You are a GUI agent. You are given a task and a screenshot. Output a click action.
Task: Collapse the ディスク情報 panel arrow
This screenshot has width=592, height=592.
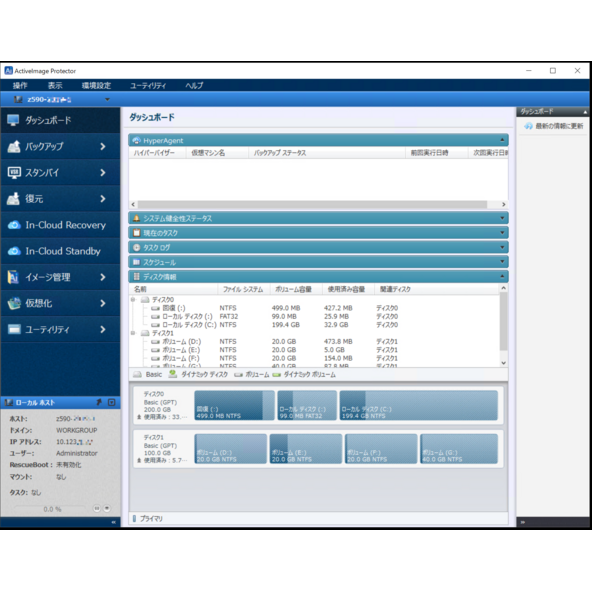coord(502,276)
